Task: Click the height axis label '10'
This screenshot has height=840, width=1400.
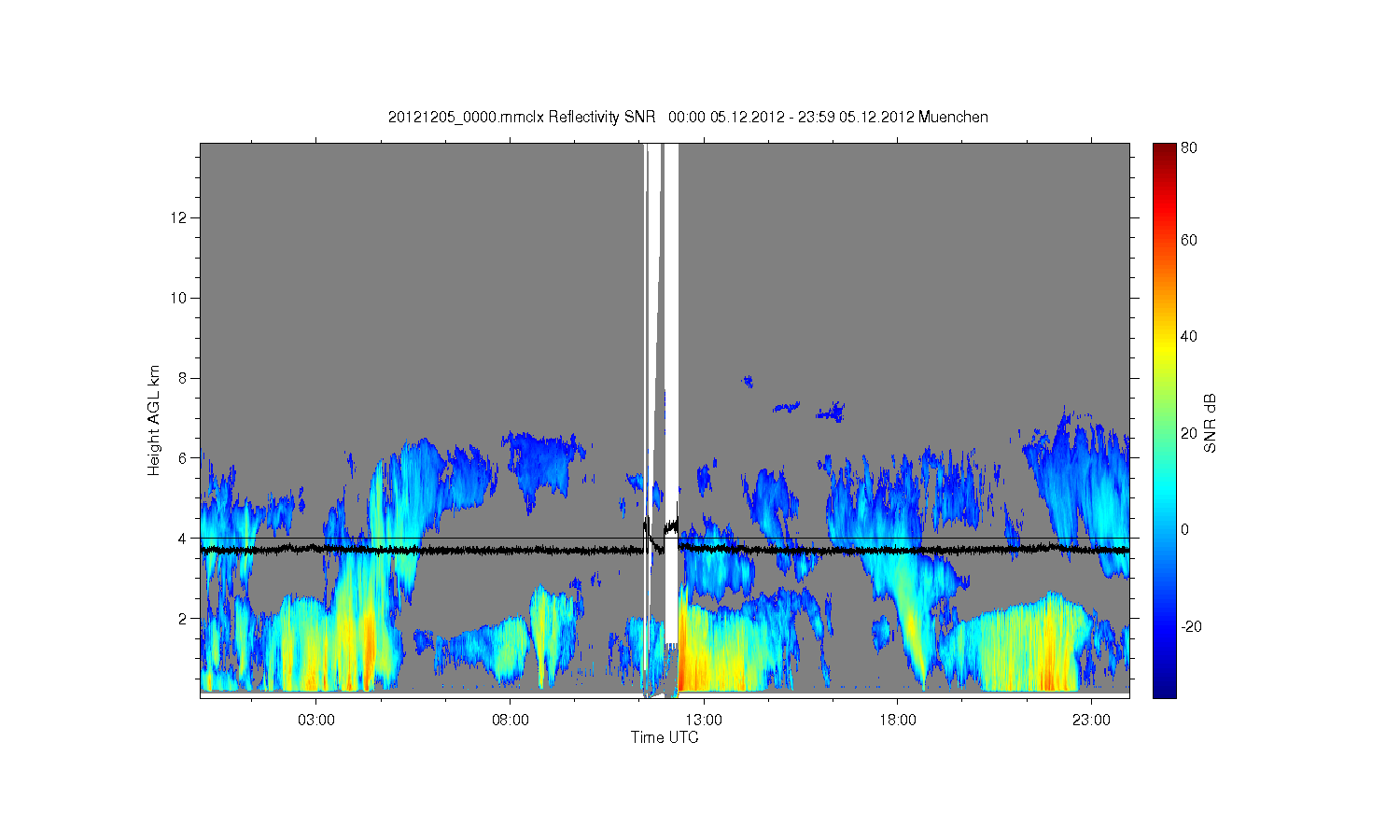Action: [x=181, y=298]
